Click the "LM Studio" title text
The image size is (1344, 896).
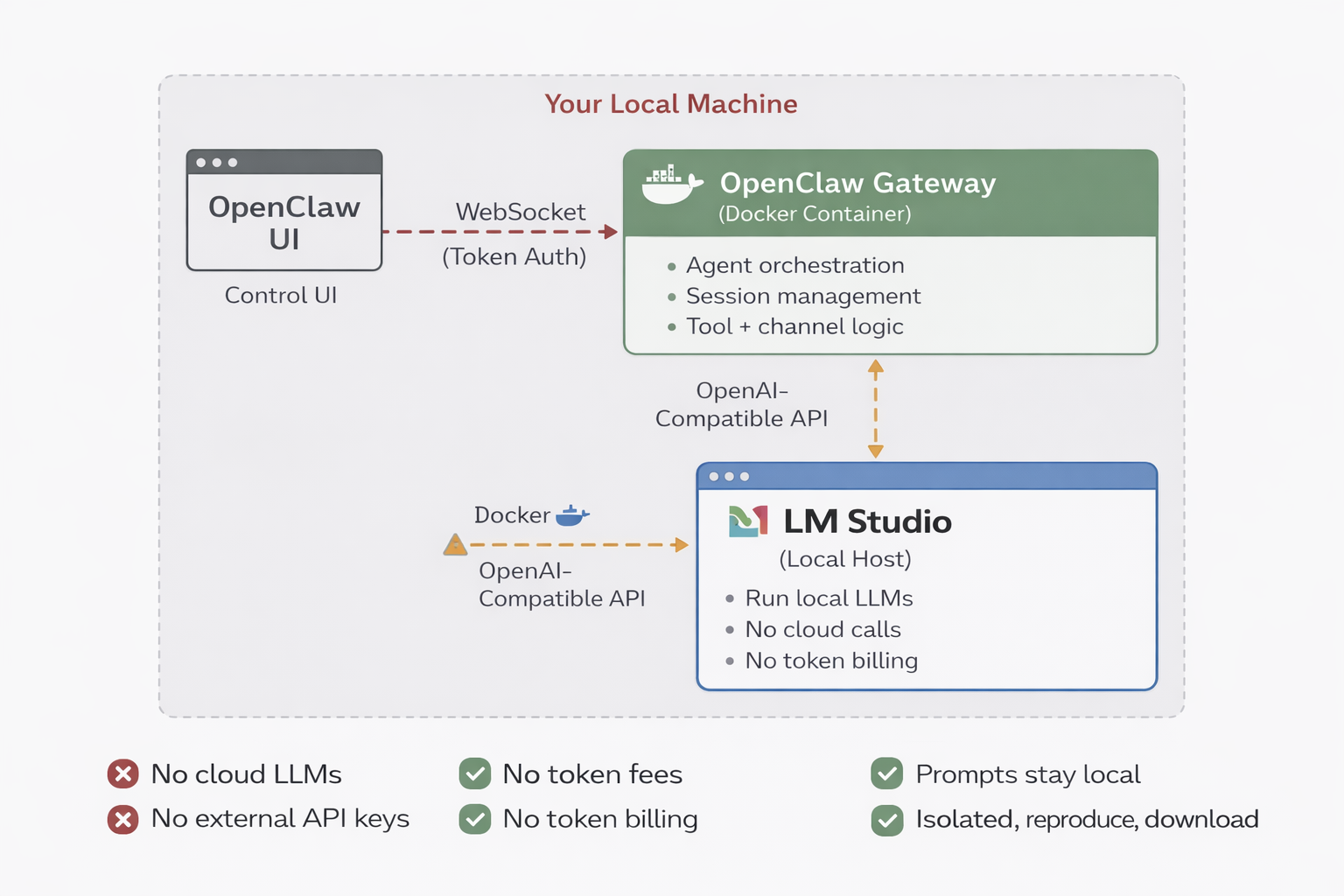click(x=867, y=521)
